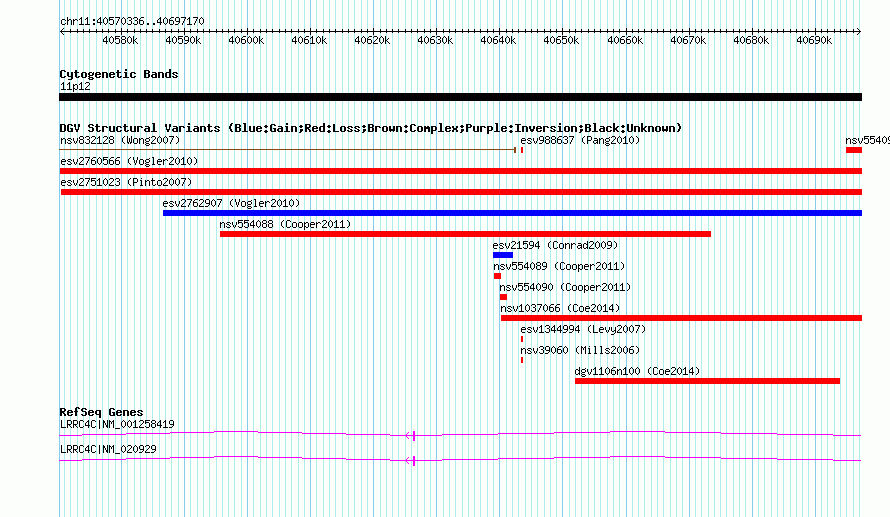Click the esv21594 (Conrad2009) label
Image resolution: width=890 pixels, height=517 pixels.
click(x=555, y=245)
